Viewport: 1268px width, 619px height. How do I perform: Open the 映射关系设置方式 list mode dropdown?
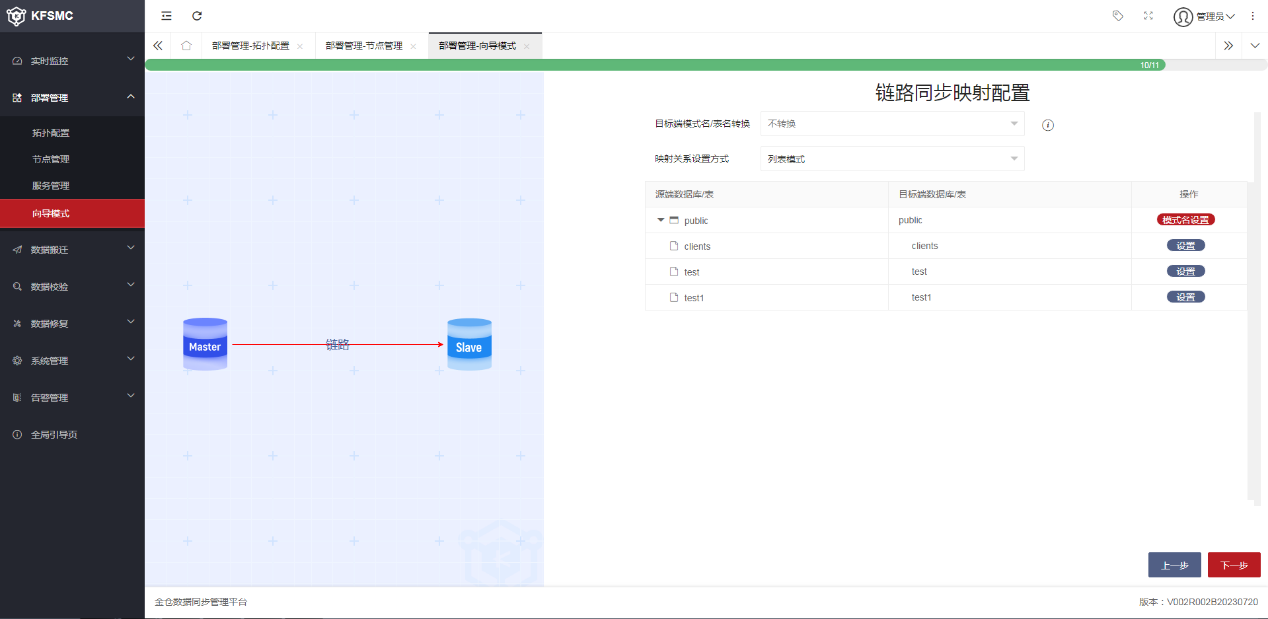click(890, 158)
